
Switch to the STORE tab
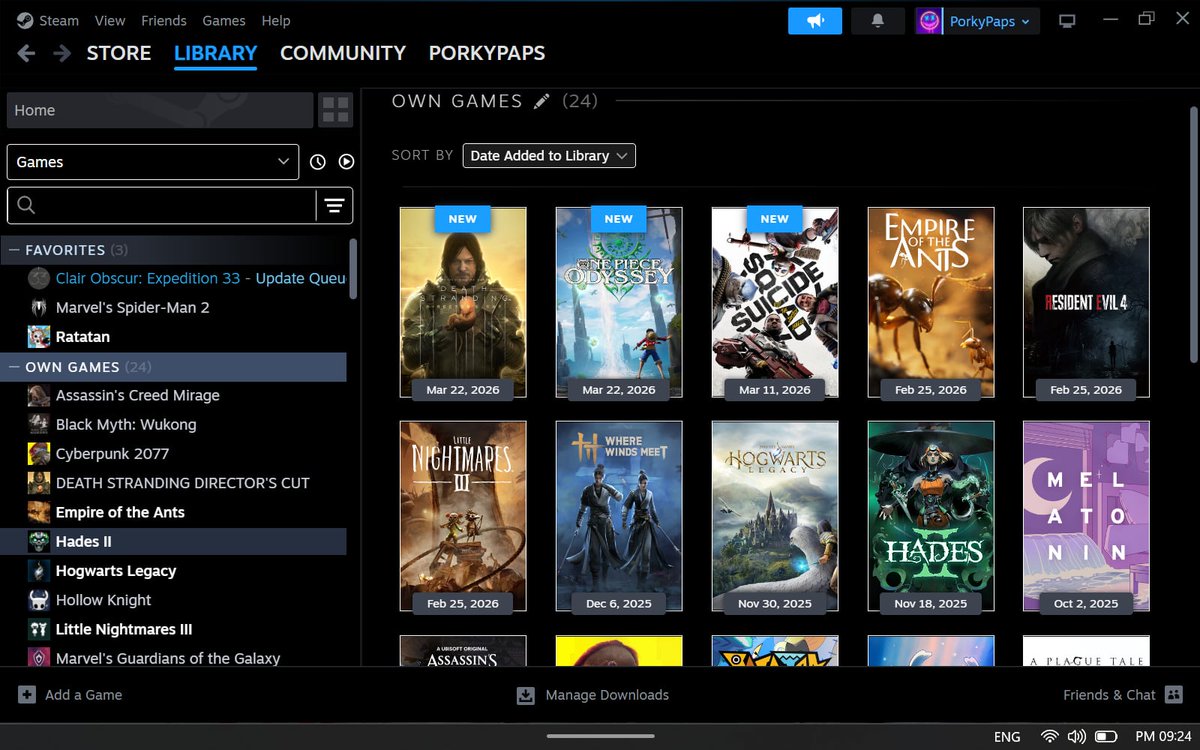pyautogui.click(x=119, y=53)
